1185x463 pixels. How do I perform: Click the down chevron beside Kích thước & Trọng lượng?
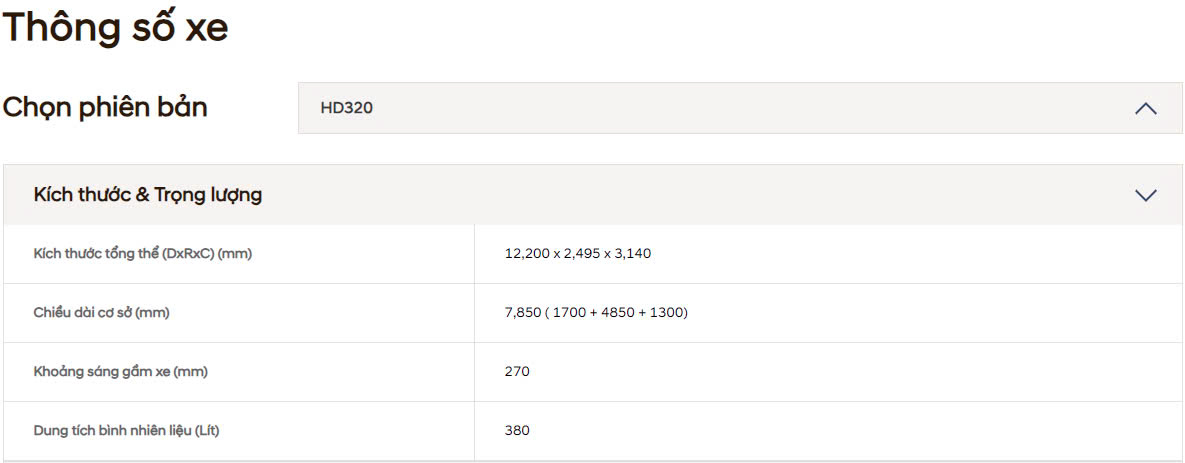pos(1146,195)
